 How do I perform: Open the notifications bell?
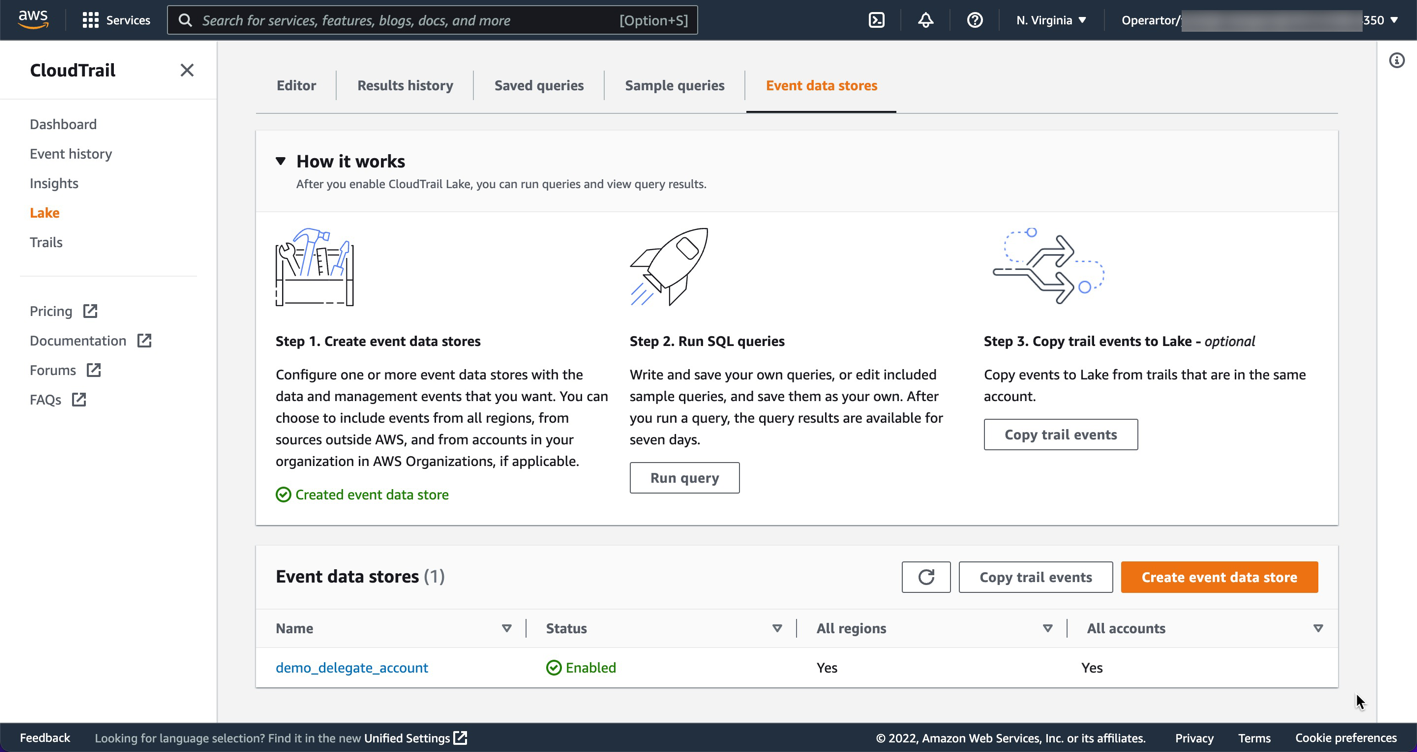(x=926, y=20)
